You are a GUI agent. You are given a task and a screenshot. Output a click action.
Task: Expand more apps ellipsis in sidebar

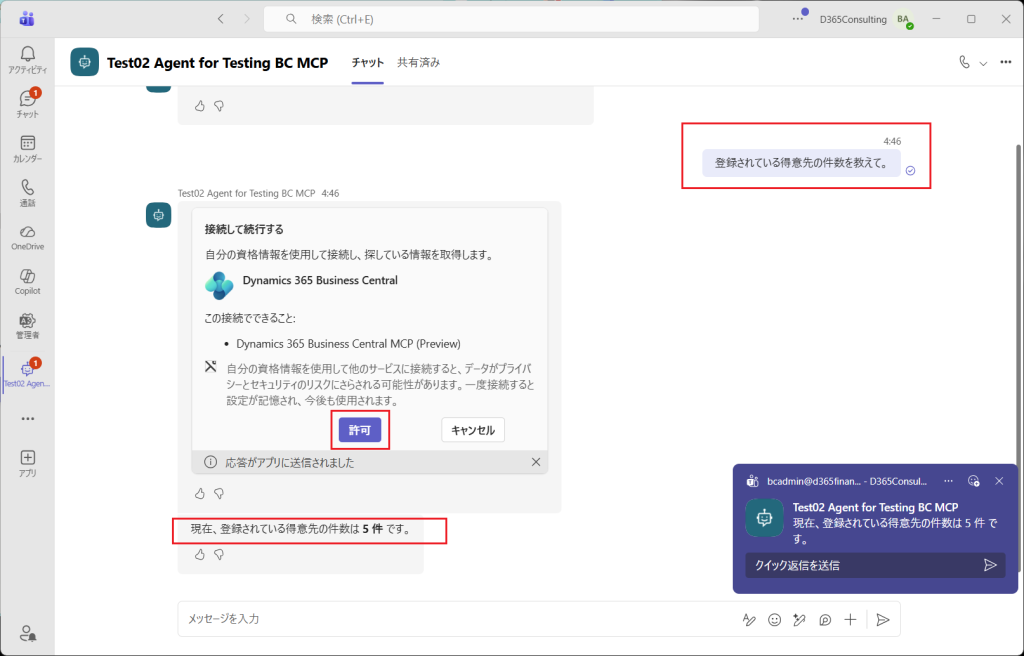pos(27,418)
